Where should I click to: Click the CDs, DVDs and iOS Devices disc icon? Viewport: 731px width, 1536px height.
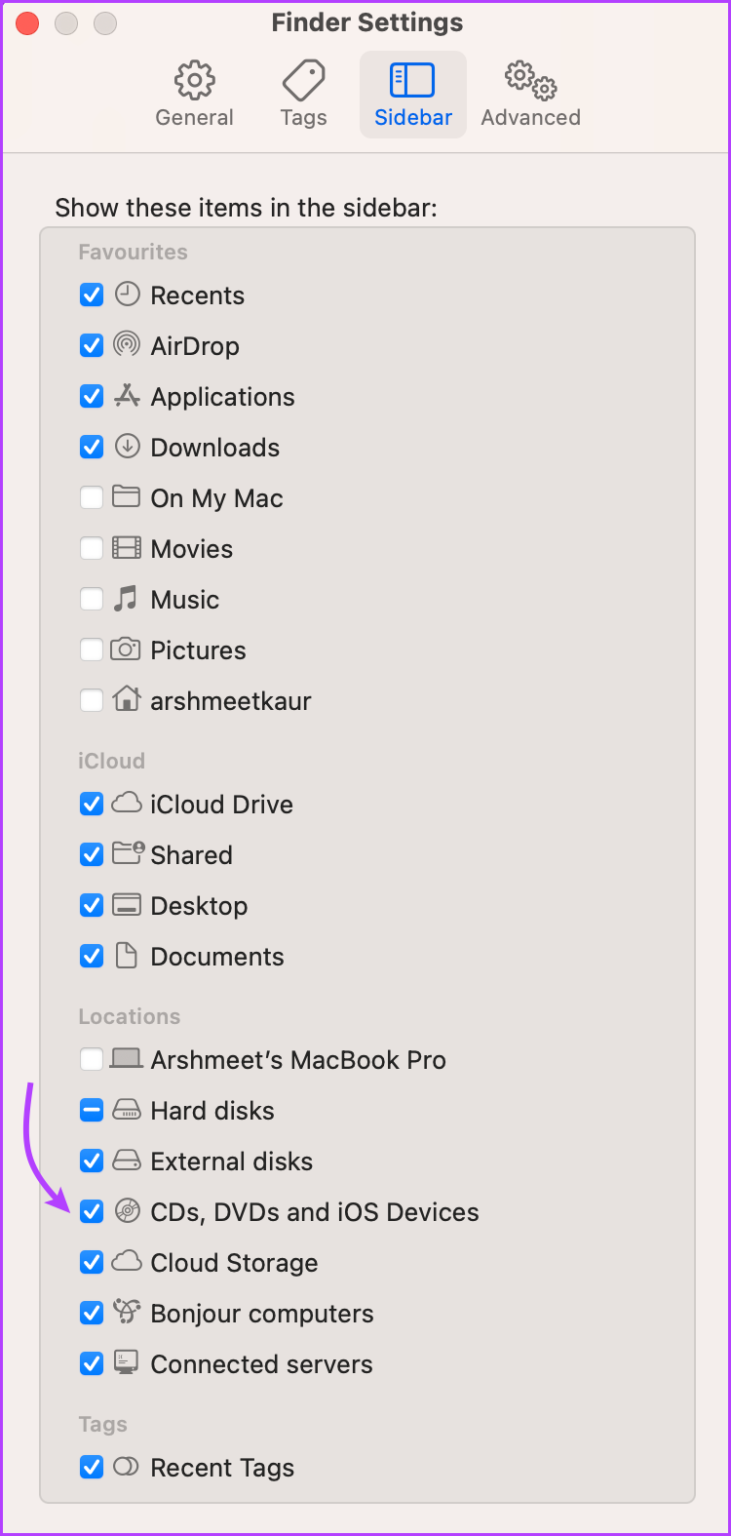point(127,1211)
